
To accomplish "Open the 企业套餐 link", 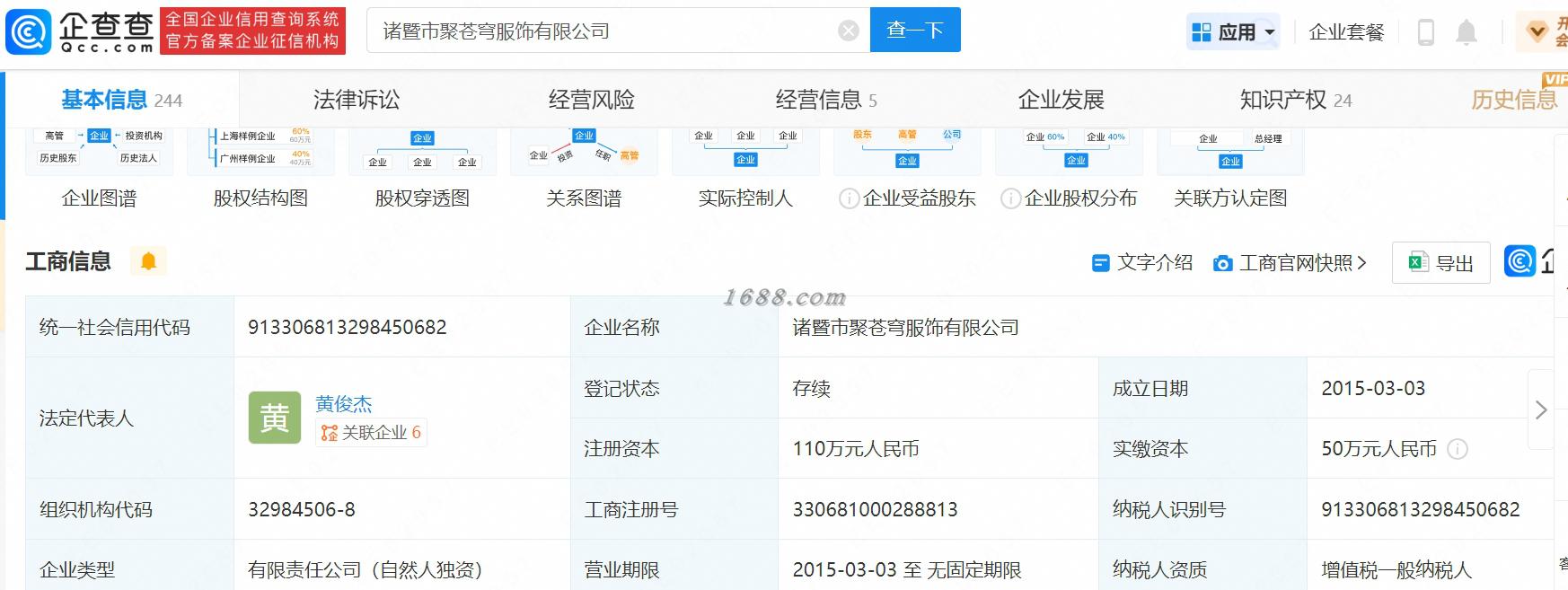I will tap(1346, 32).
